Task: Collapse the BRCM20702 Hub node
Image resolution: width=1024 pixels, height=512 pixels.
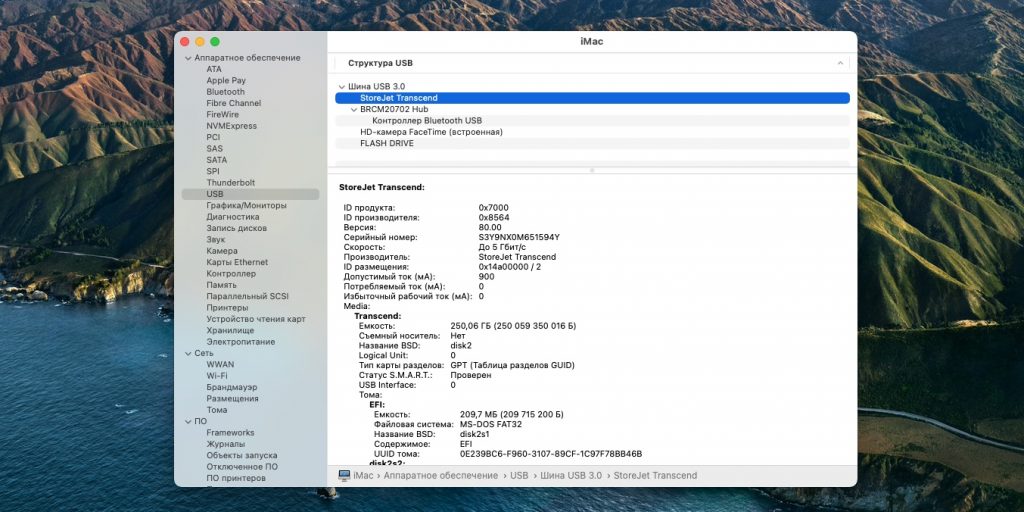Action: (x=354, y=110)
